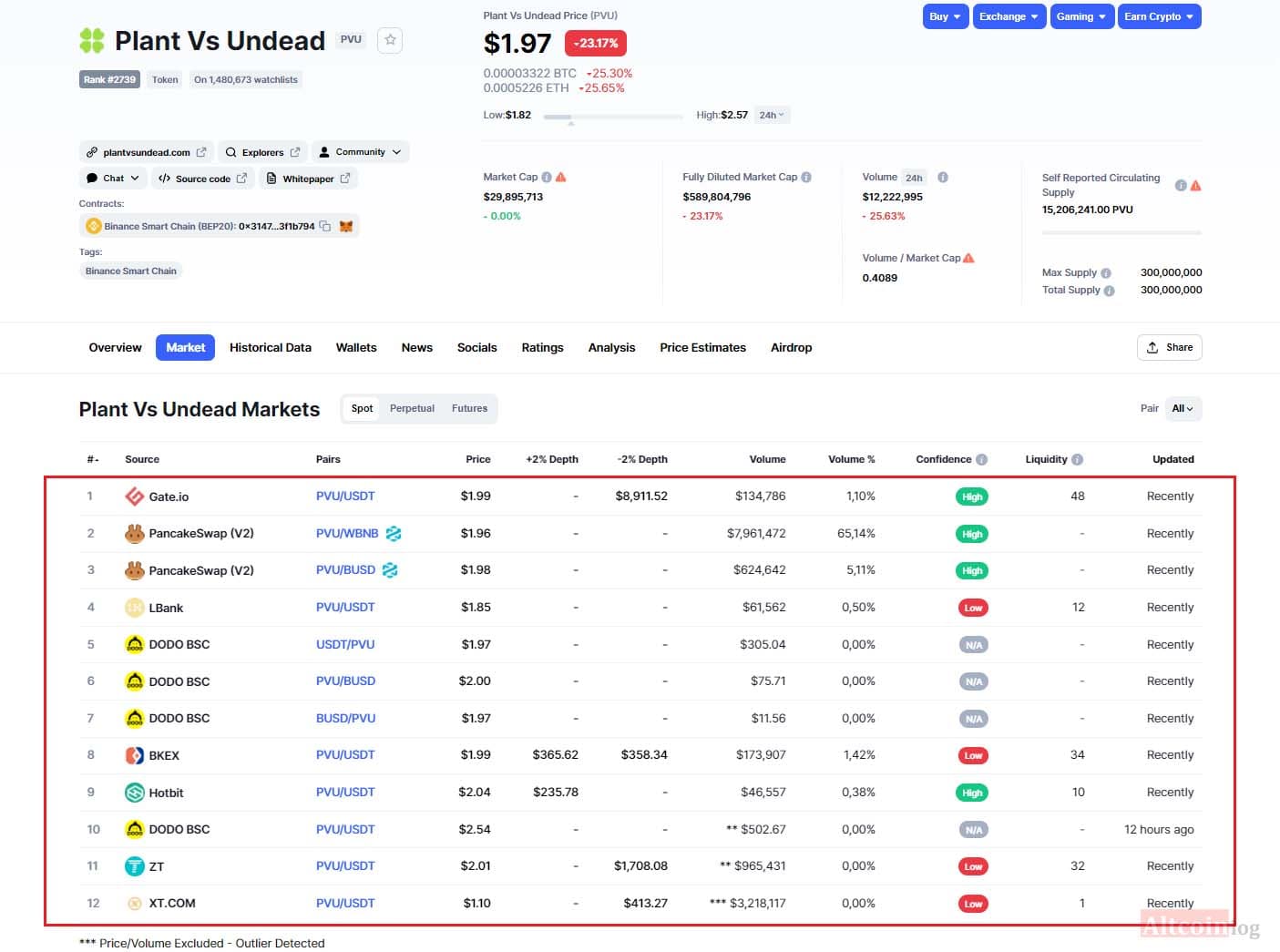Image resolution: width=1280 pixels, height=952 pixels.
Task: Click the Hotbit exchange logo
Action: [x=134, y=793]
